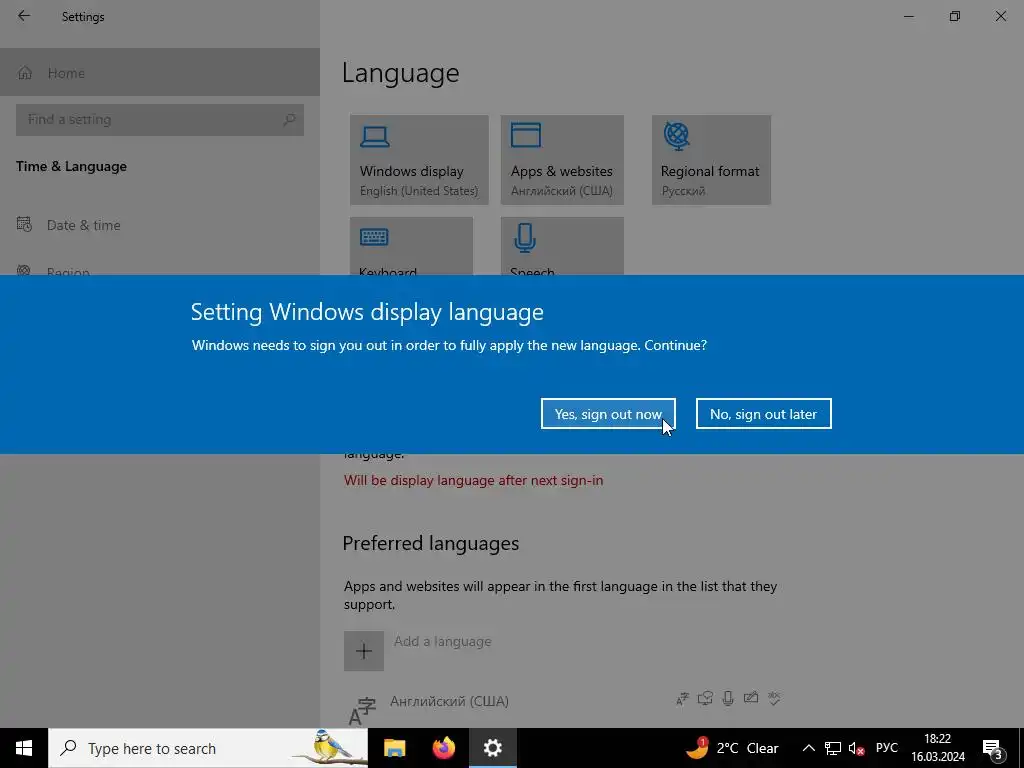Open the Keyboard tile

411,246
